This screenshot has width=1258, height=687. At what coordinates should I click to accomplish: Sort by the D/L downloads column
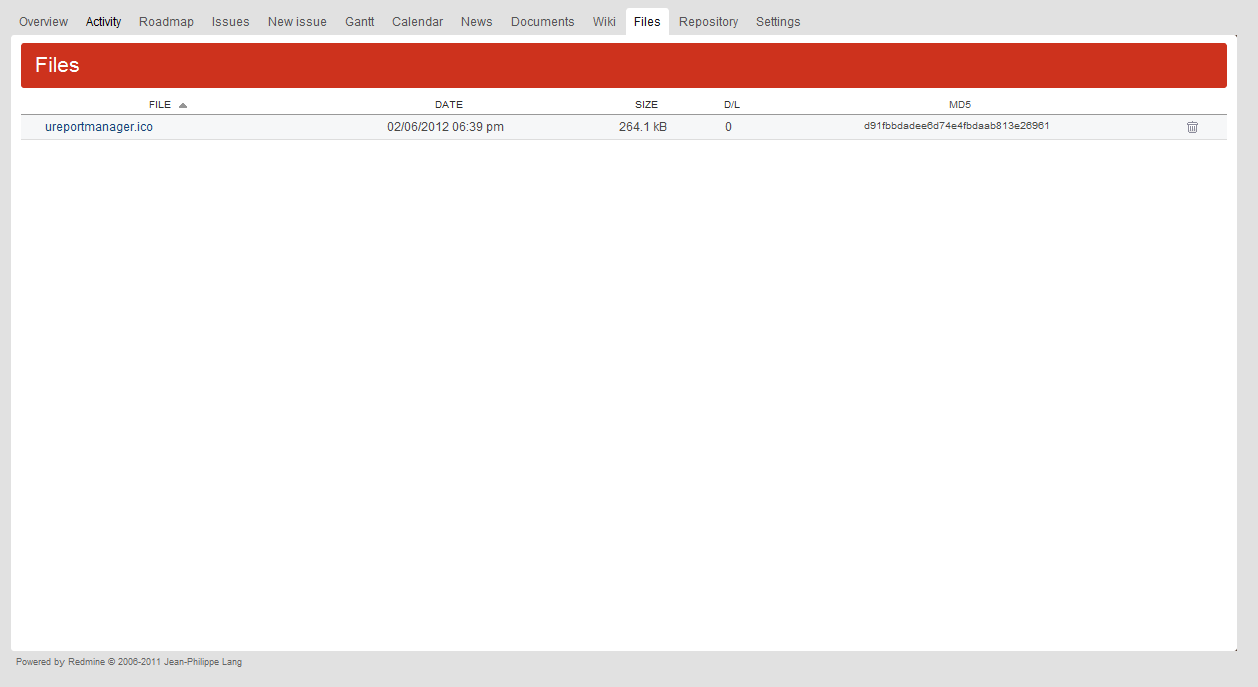(731, 105)
